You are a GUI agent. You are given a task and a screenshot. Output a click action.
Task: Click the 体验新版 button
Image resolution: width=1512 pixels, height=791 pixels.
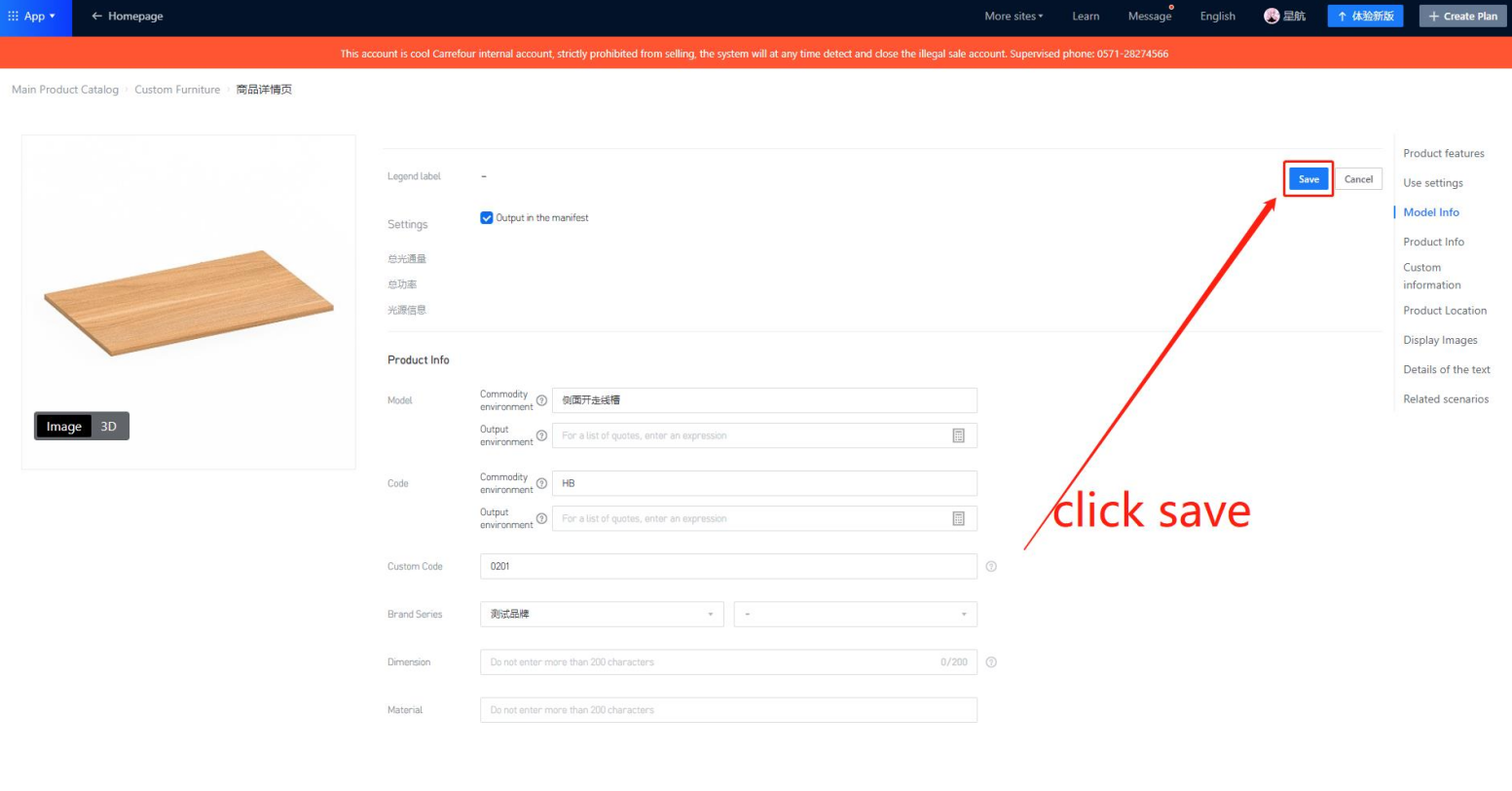coord(1365,17)
